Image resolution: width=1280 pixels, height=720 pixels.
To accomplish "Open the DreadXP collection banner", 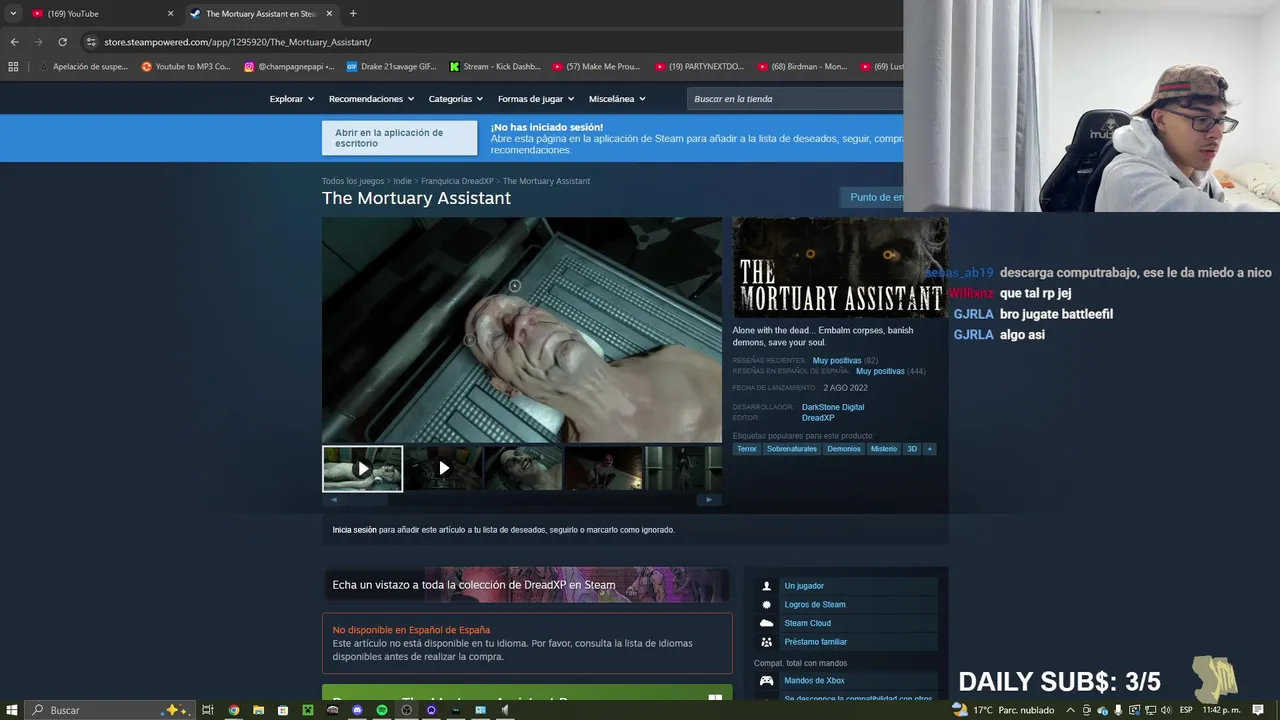I will click(x=527, y=585).
